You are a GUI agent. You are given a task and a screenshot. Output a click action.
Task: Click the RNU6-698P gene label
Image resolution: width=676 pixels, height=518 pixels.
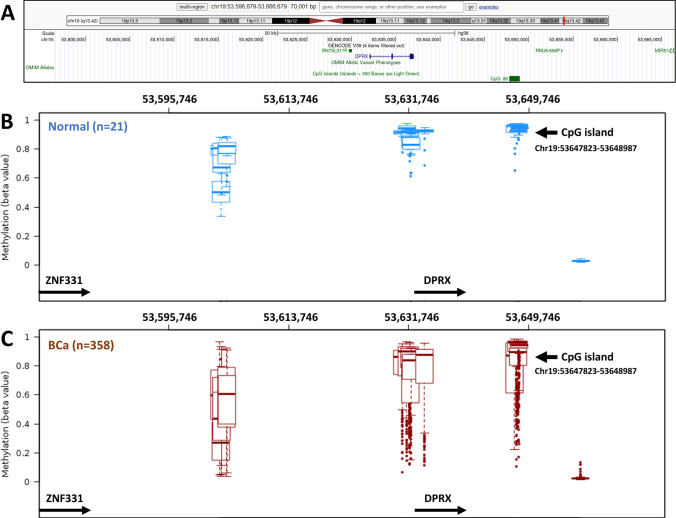point(549,50)
